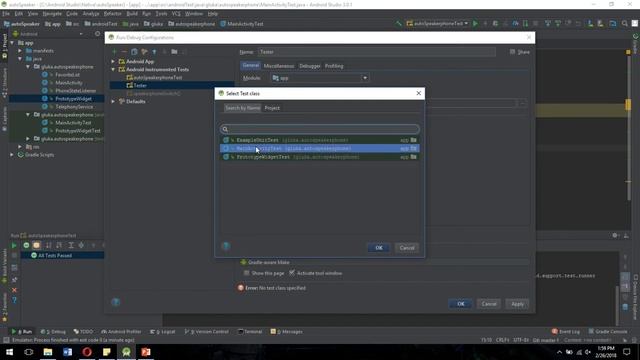This screenshot has height=360, width=640.
Task: Click Apply in Run/Debug Configurations
Action: (x=517, y=304)
